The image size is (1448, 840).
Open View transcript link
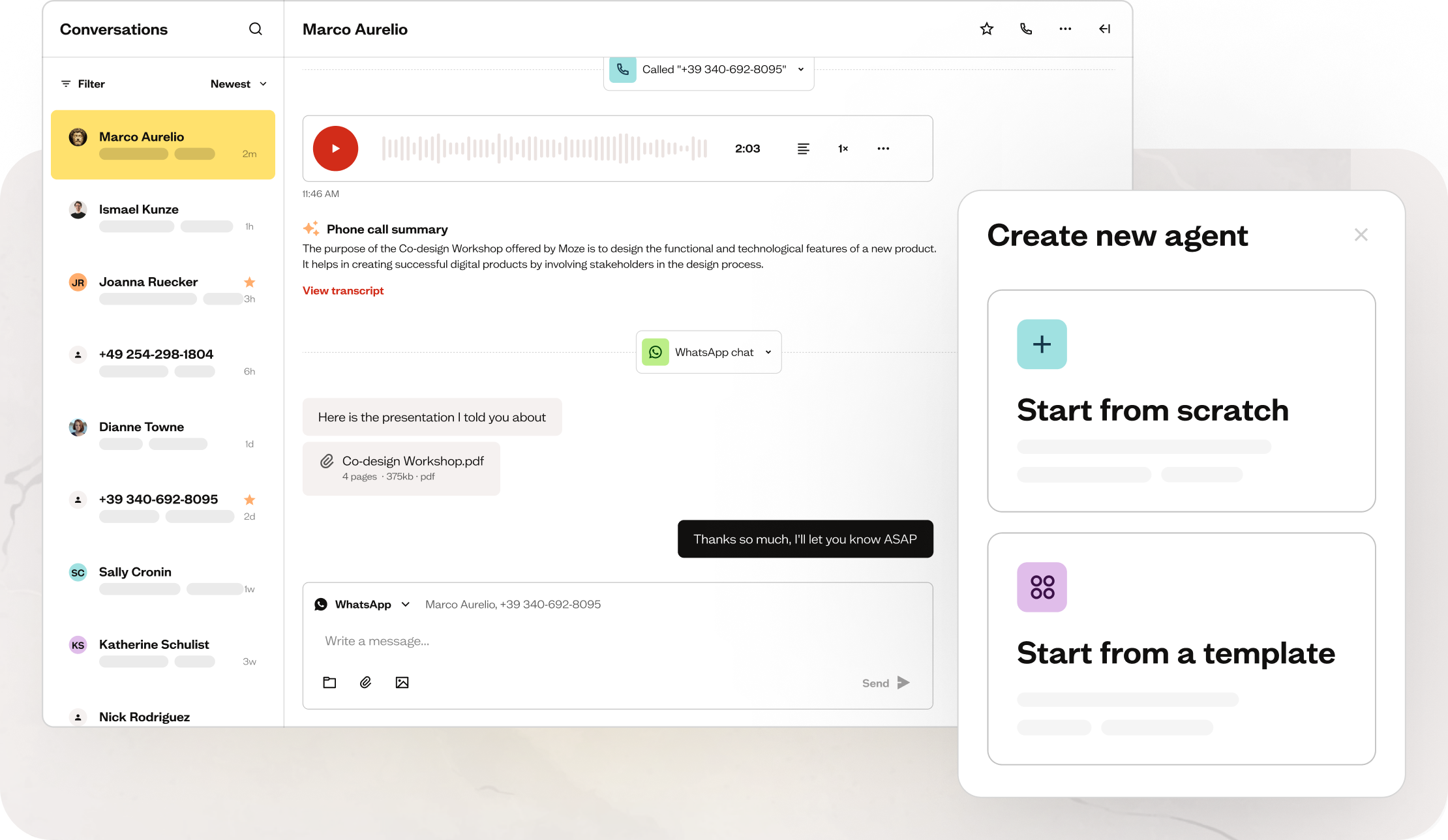point(343,291)
